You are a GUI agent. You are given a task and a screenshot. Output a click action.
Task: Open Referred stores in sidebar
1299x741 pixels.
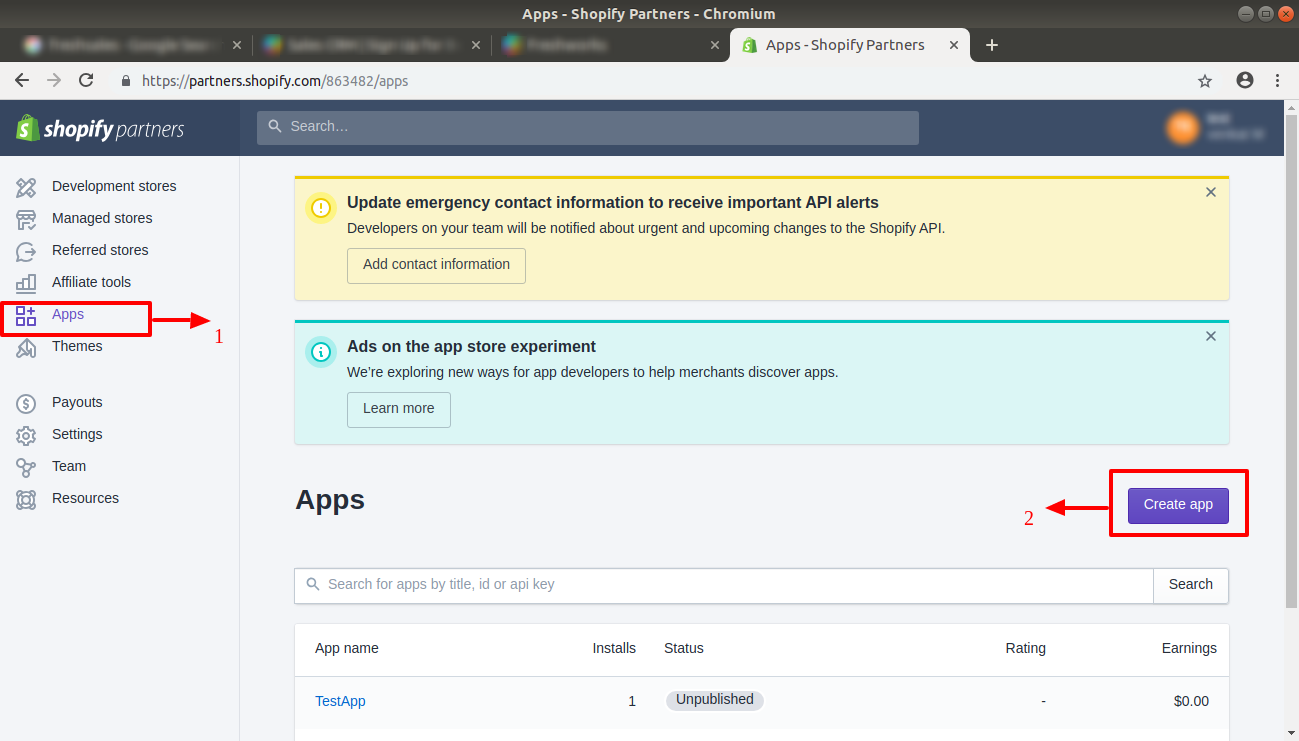[100, 250]
